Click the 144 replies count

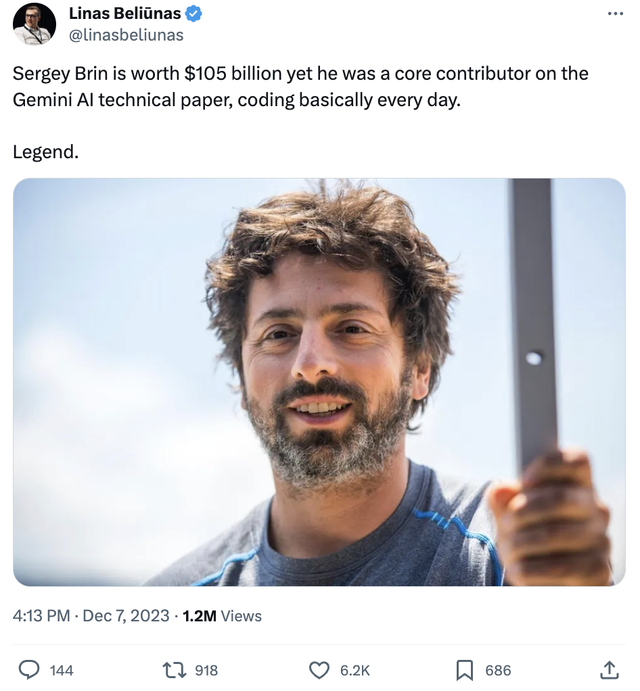[61, 671]
